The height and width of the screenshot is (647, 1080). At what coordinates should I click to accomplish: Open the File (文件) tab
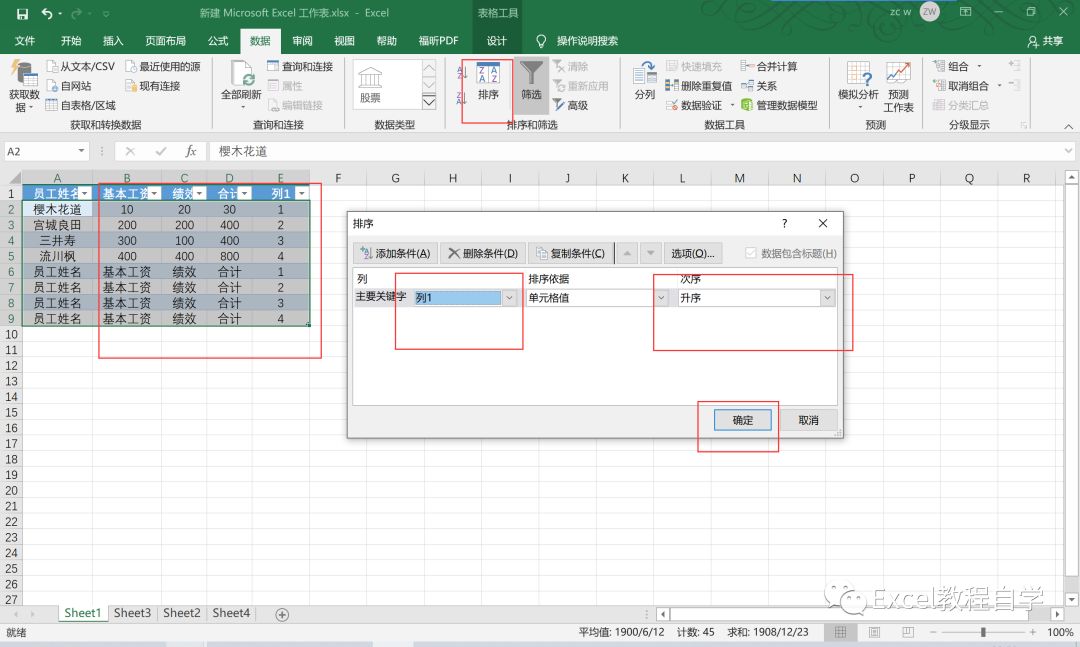(x=25, y=41)
